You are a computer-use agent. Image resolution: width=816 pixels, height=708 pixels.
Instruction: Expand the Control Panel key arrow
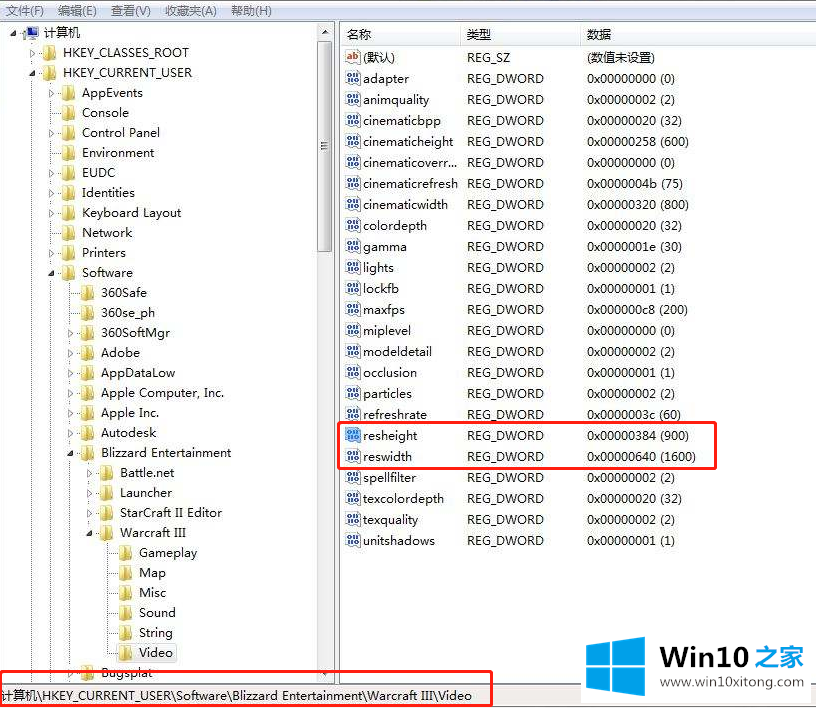[51, 133]
